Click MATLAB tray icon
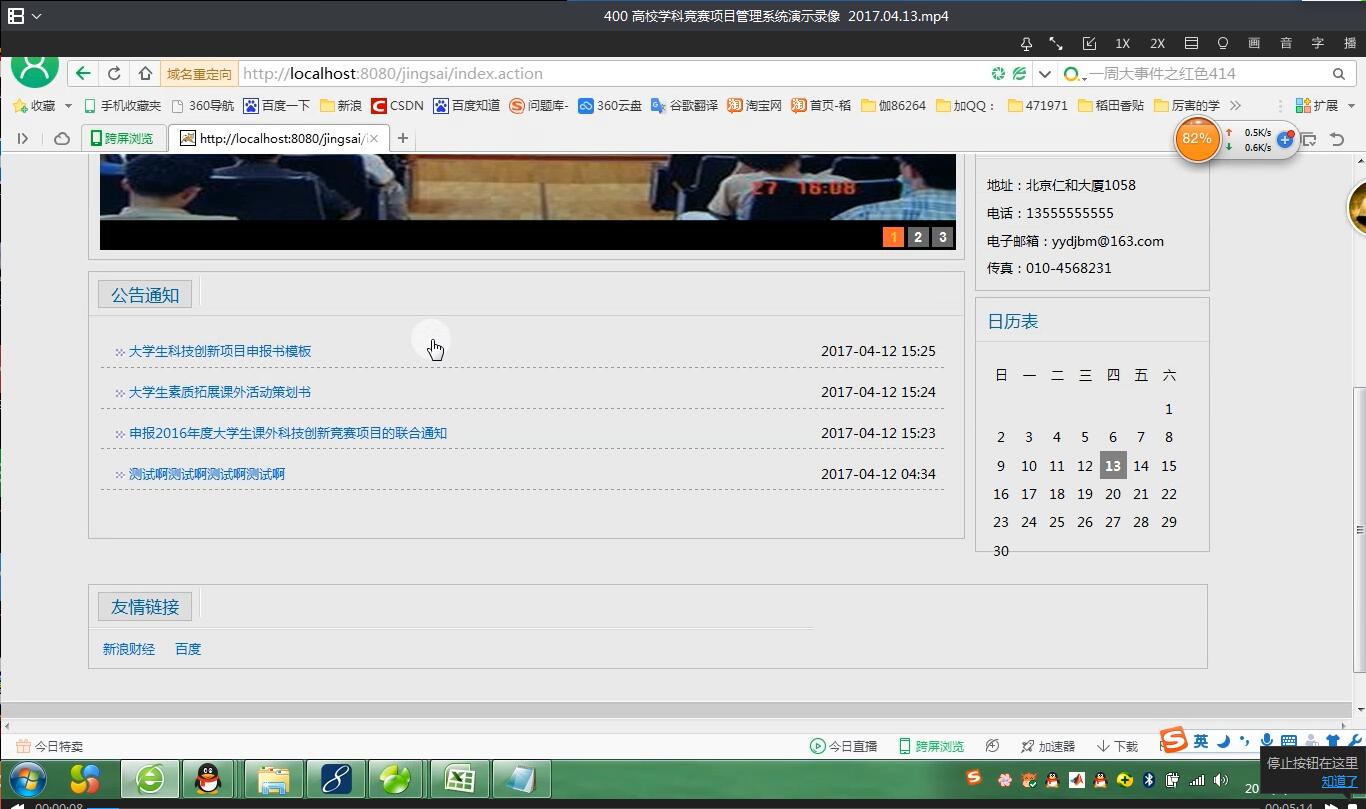 click(1077, 780)
